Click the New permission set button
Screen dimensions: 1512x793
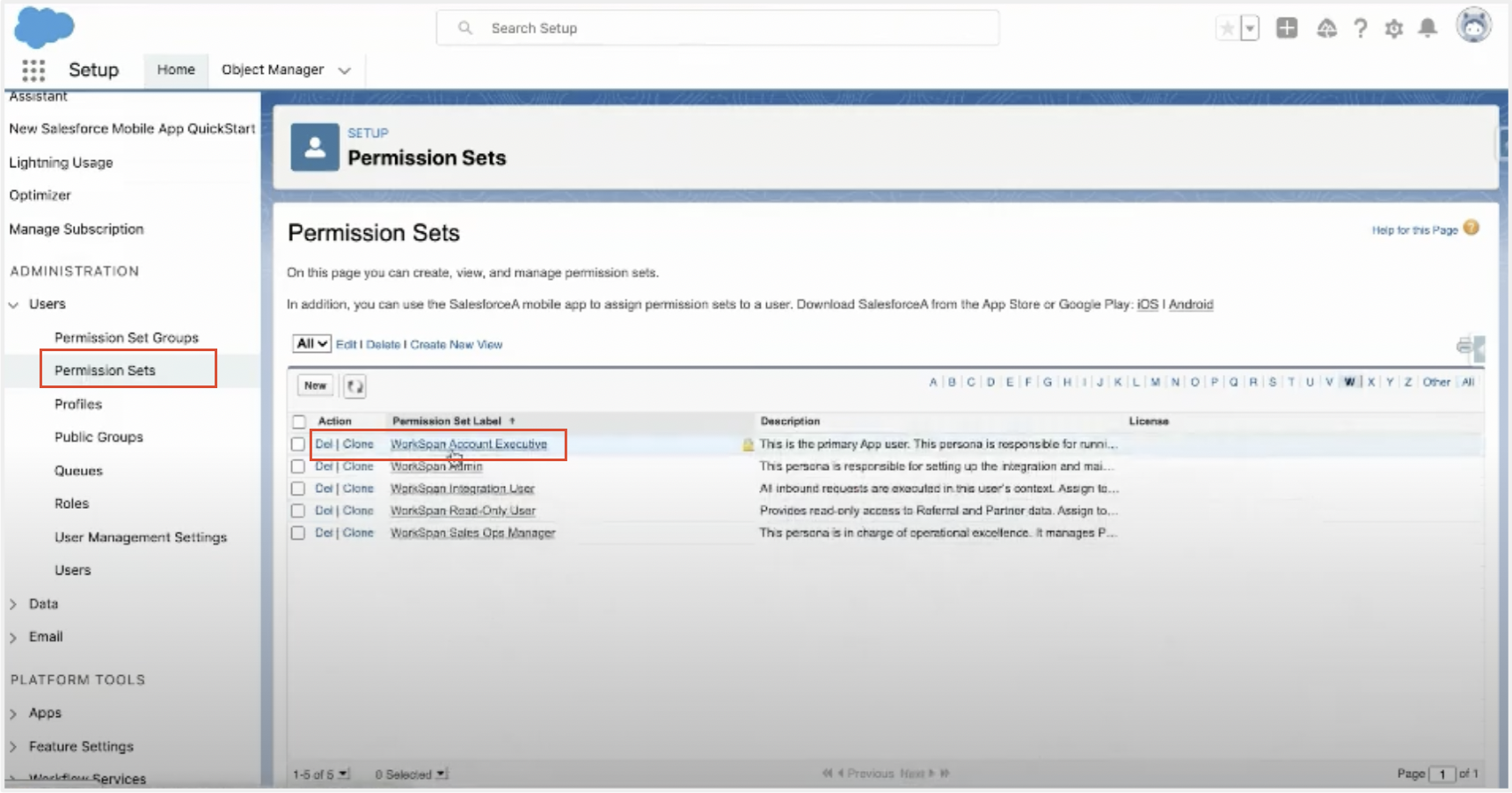click(315, 385)
